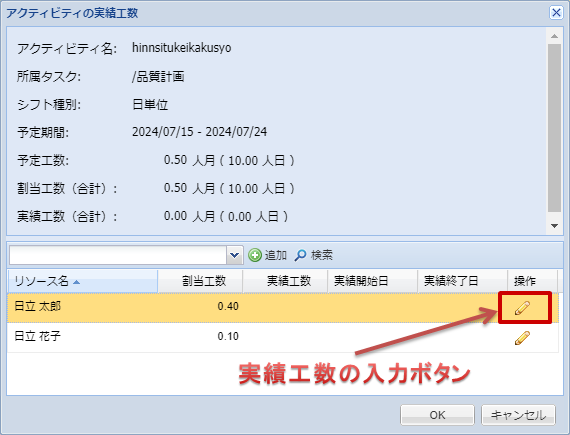Image resolution: width=570 pixels, height=435 pixels.
Task: Click inside the resource selection text field
Action: point(118,255)
